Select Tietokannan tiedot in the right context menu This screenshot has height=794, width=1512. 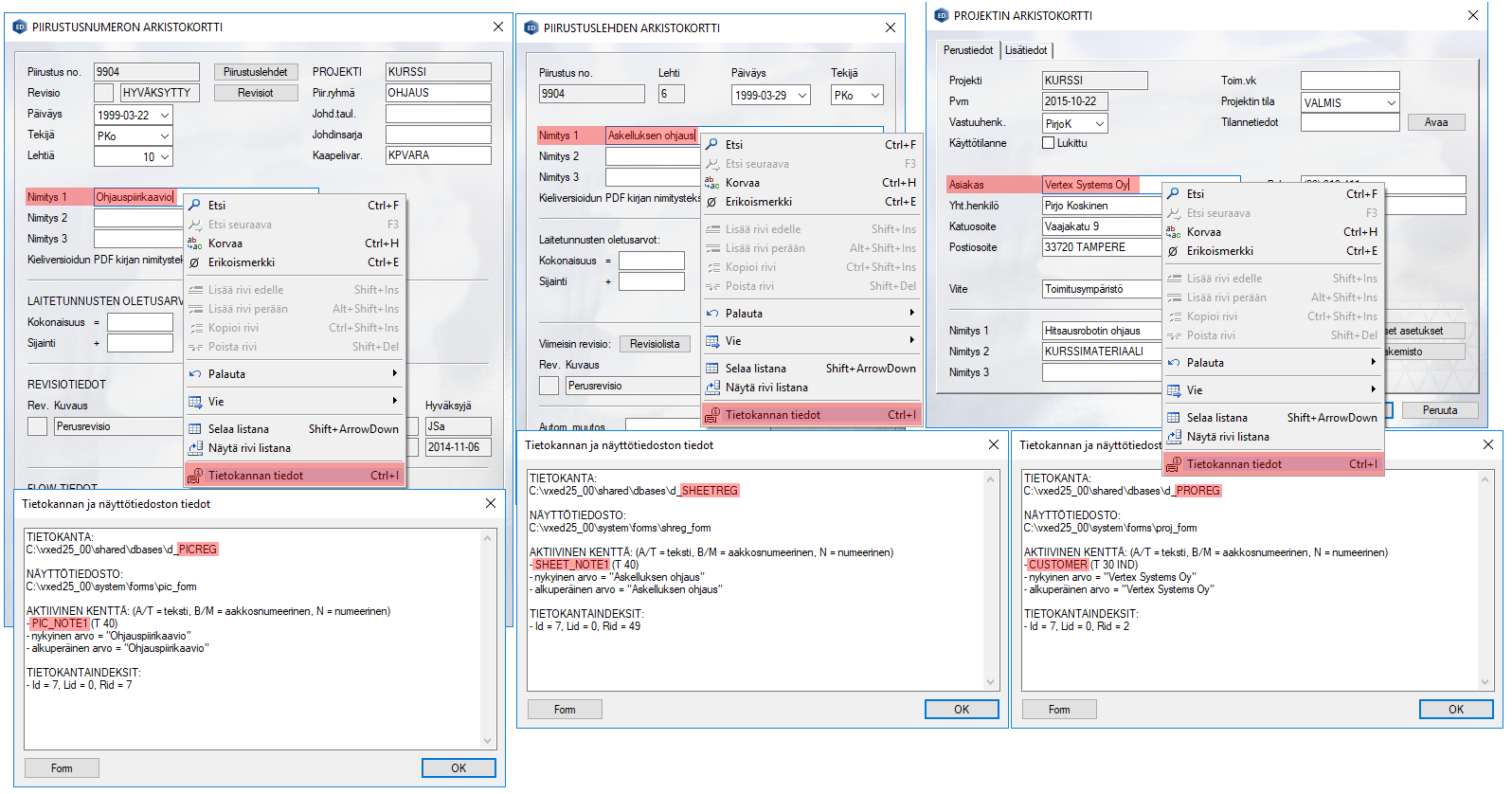pos(1233,464)
